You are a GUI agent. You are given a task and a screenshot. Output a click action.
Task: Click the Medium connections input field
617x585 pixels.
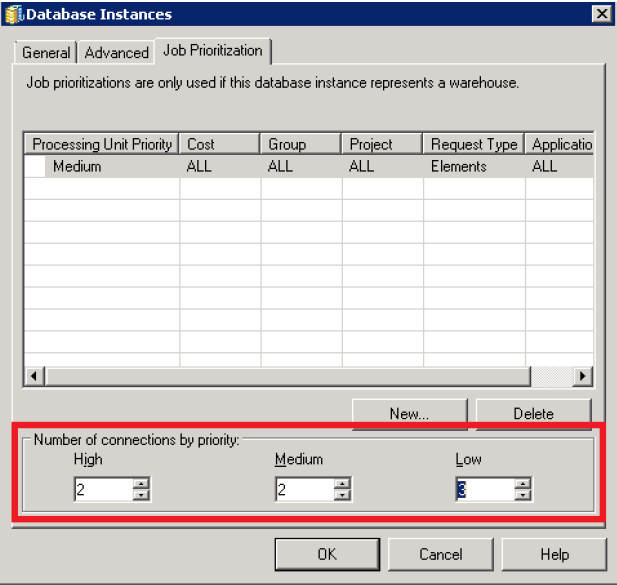305,489
